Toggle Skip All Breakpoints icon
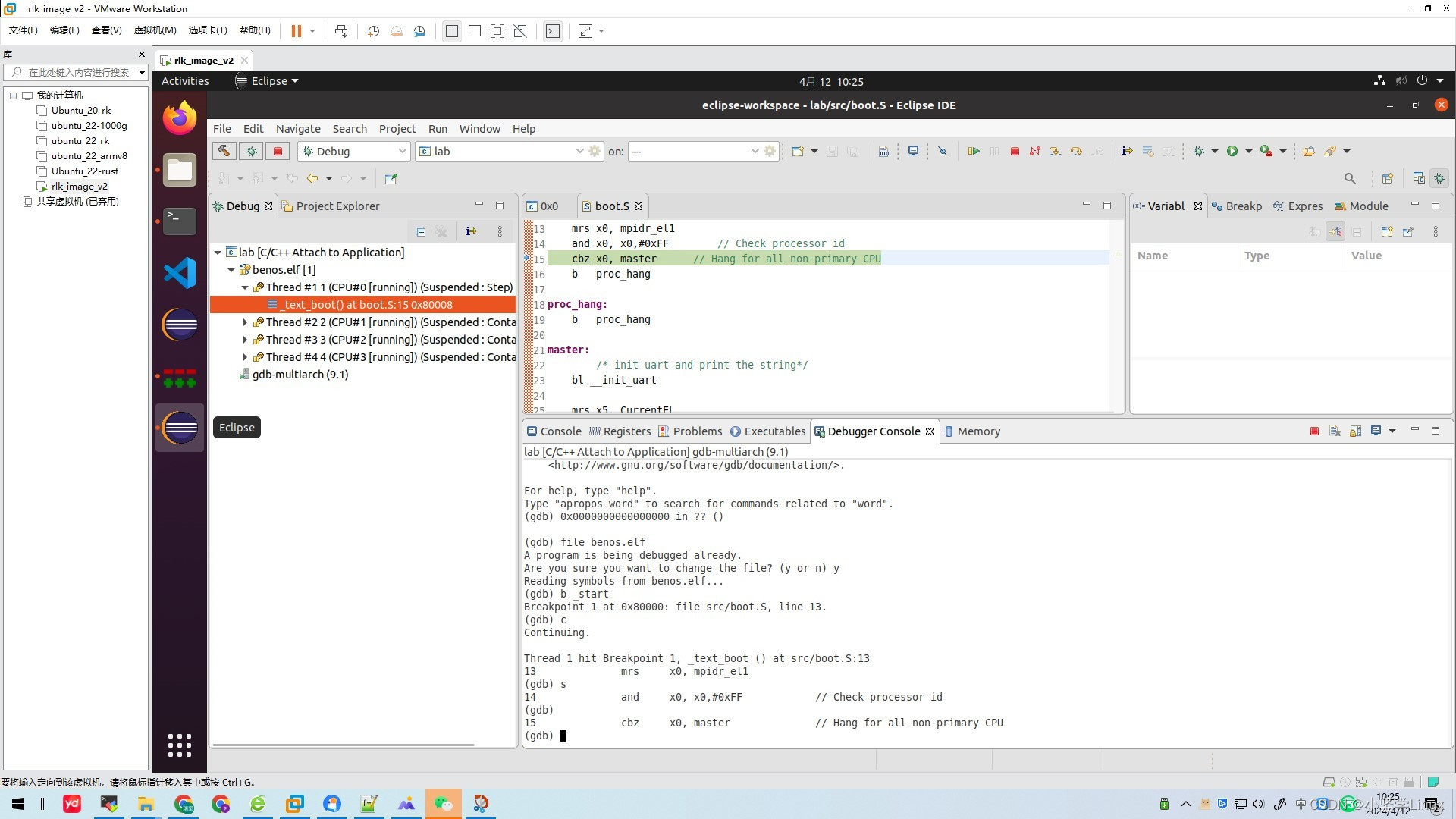Image resolution: width=1456 pixels, height=819 pixels. [943, 152]
